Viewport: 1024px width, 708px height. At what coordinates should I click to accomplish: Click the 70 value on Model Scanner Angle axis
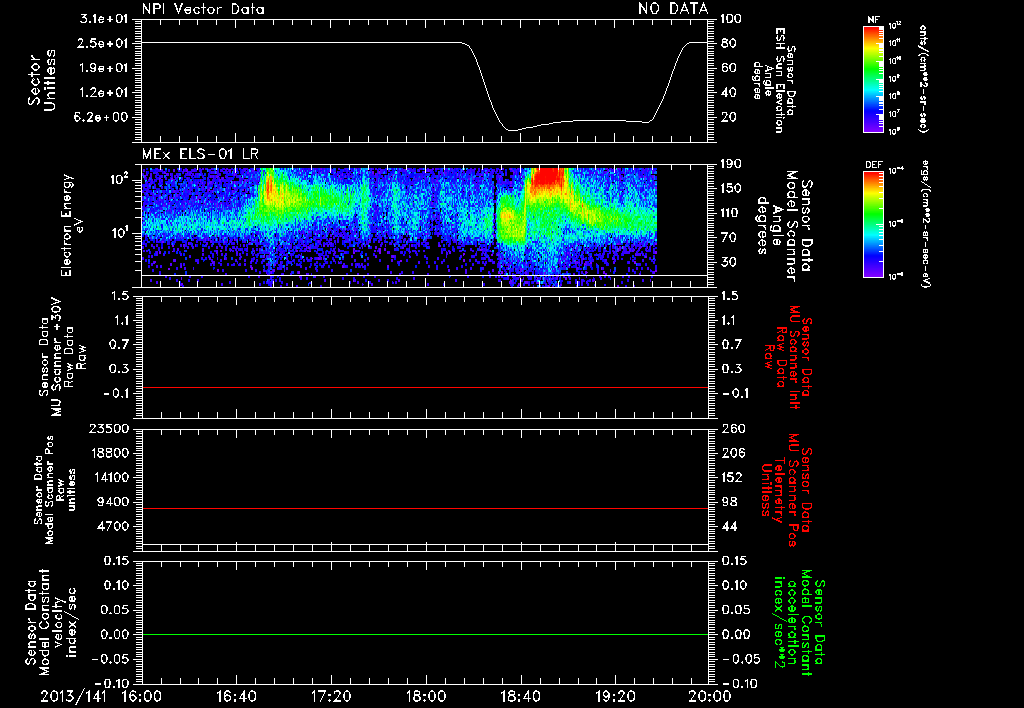728,238
